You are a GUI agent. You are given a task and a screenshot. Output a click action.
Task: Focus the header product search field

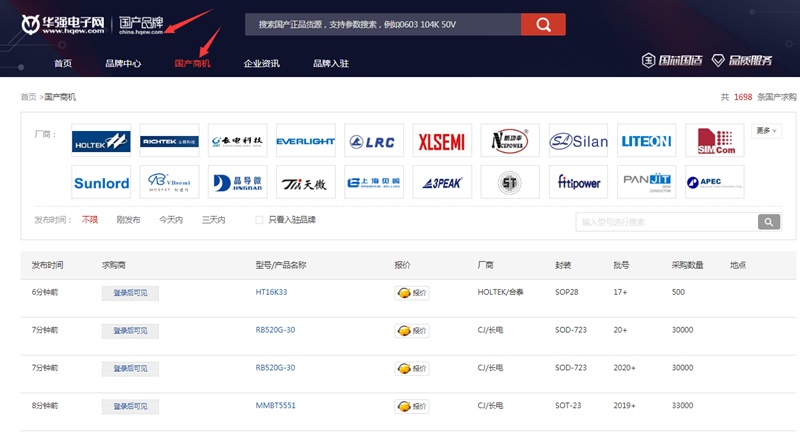point(383,24)
